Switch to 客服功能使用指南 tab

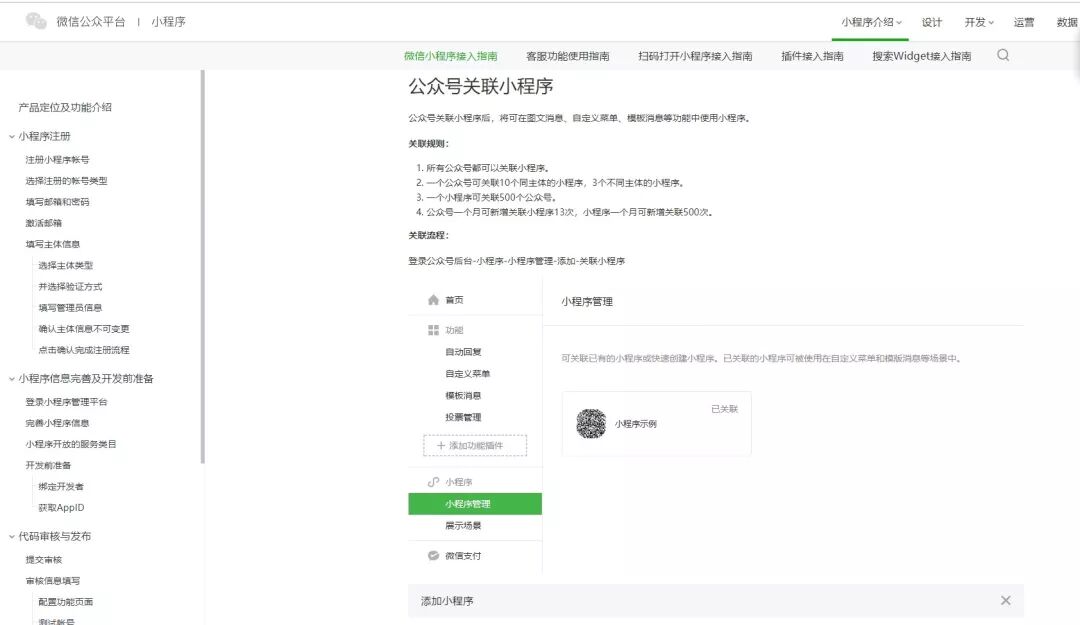coord(568,56)
